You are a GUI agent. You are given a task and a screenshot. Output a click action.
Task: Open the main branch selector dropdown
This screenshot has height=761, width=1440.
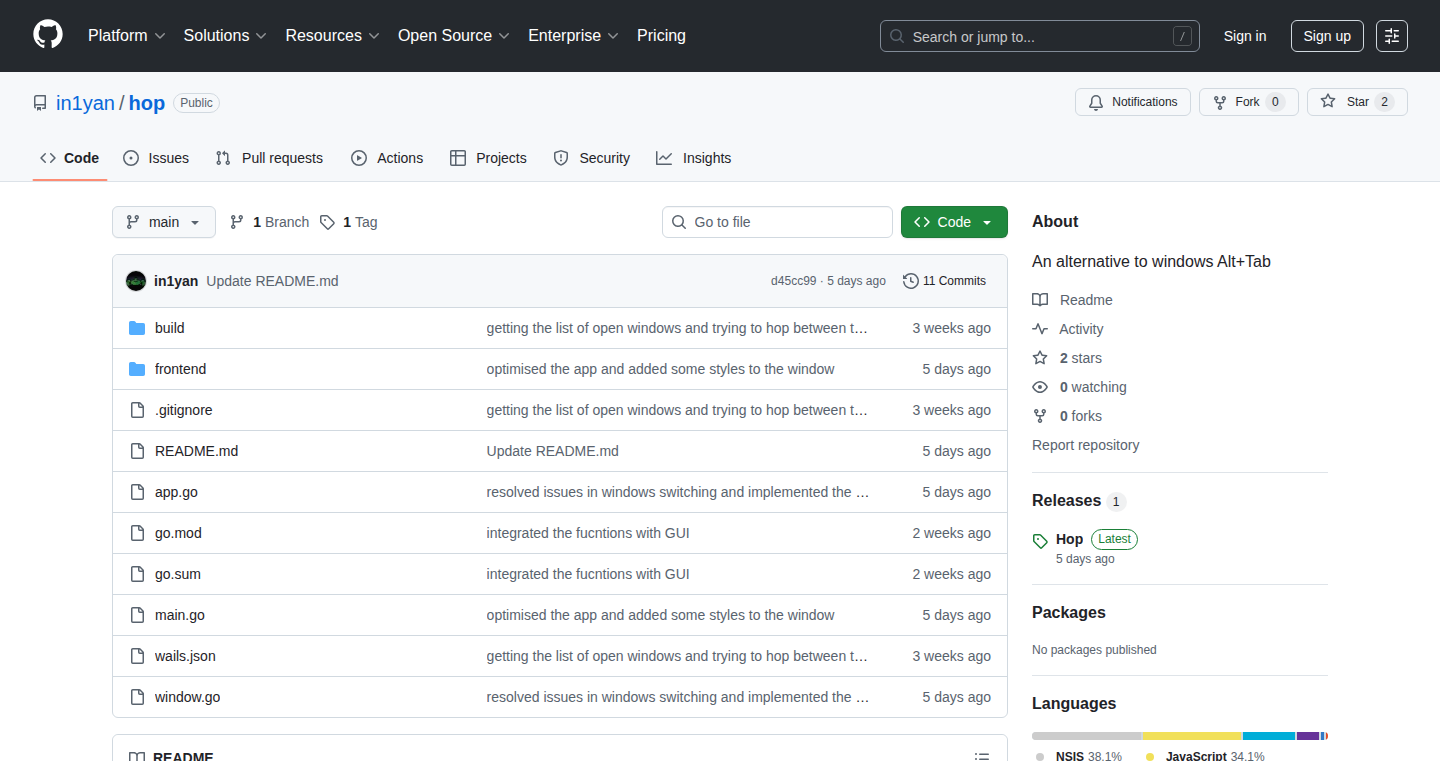tap(164, 222)
